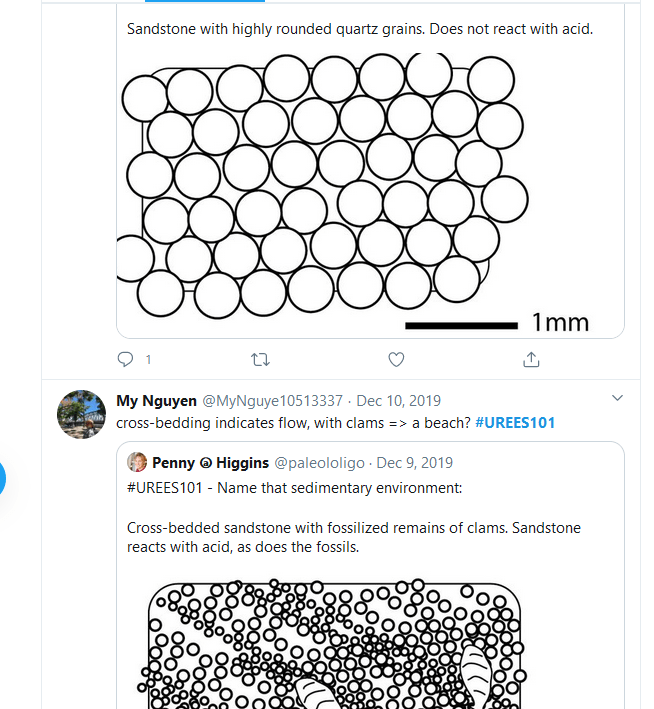
Task: Open the cross-bedded sandstone clam illustration
Action: (336, 645)
